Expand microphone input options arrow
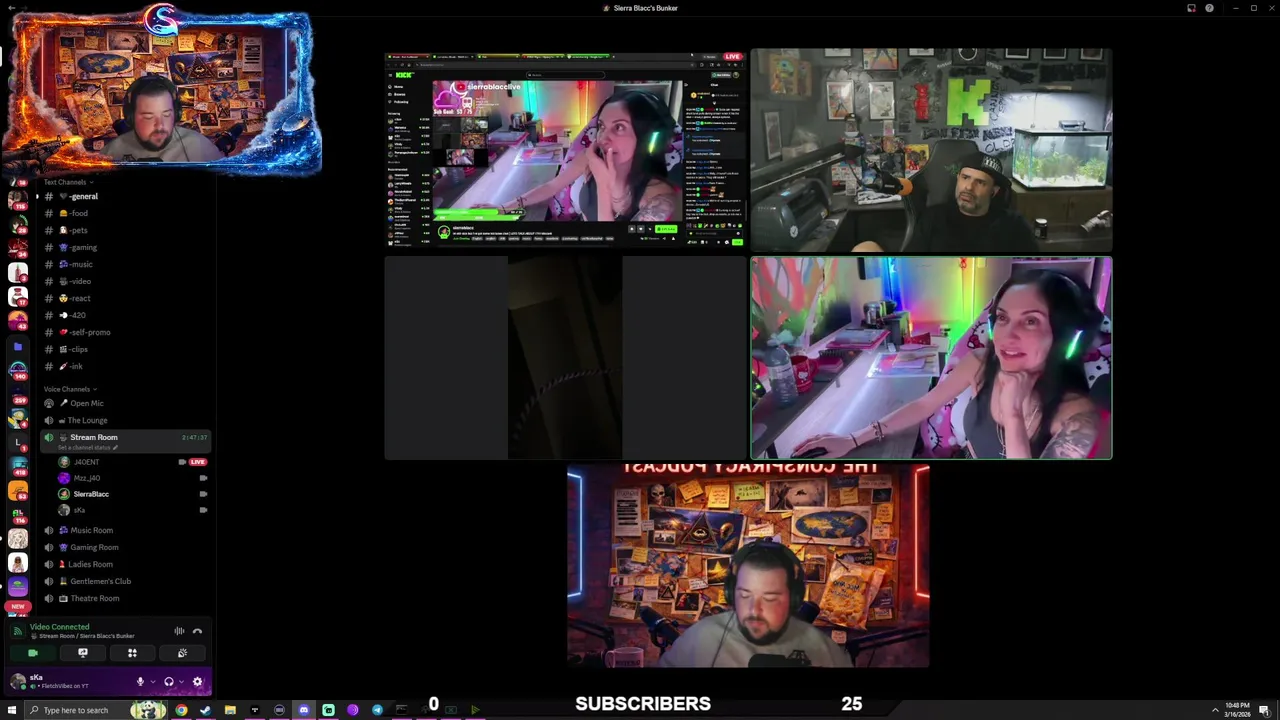The width and height of the screenshot is (1280, 720). click(x=152, y=682)
